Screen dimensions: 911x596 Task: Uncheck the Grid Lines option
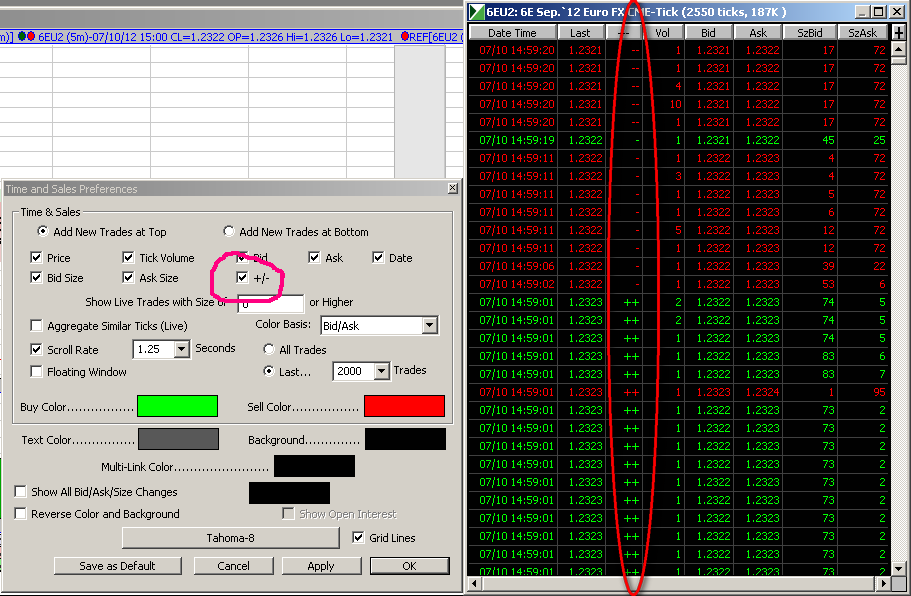359,538
